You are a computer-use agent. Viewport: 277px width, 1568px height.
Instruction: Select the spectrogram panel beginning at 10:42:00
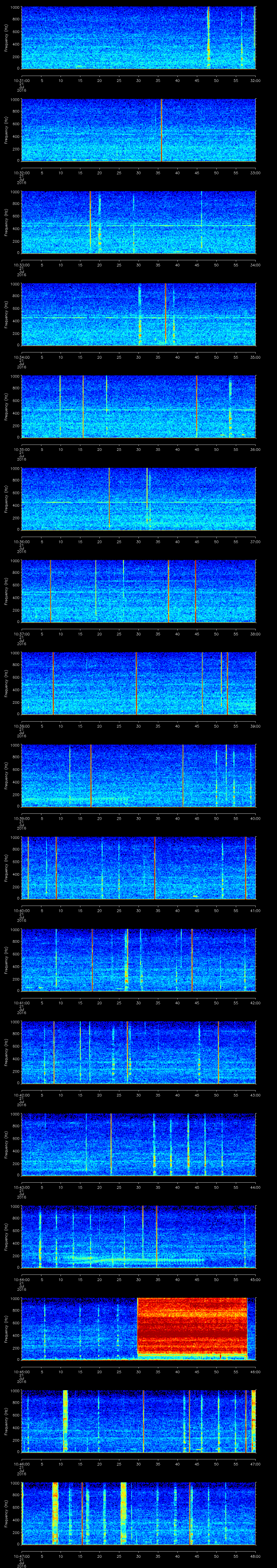coord(138,1052)
